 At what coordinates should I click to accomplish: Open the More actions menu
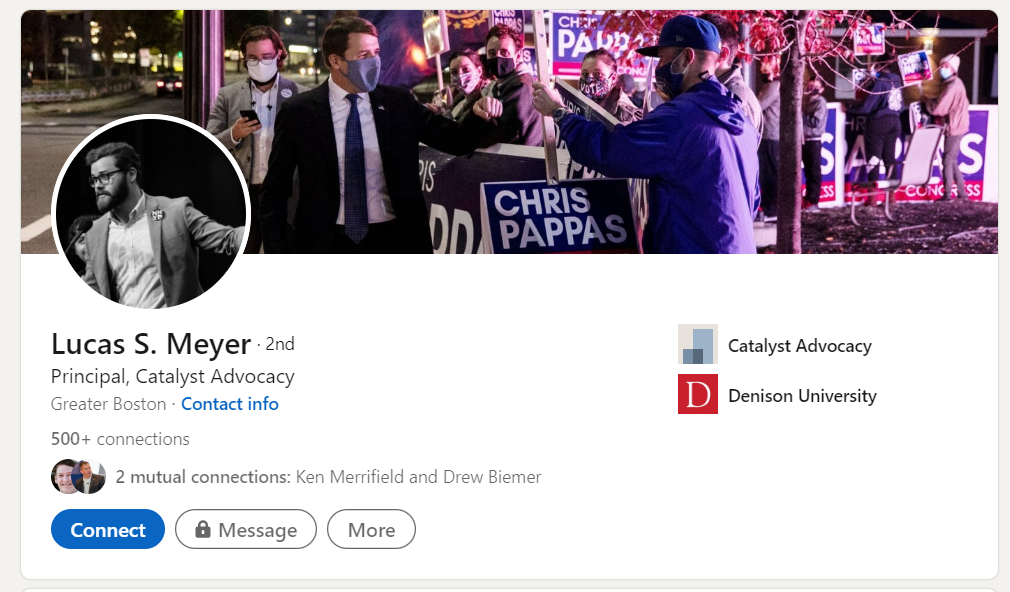(371, 529)
